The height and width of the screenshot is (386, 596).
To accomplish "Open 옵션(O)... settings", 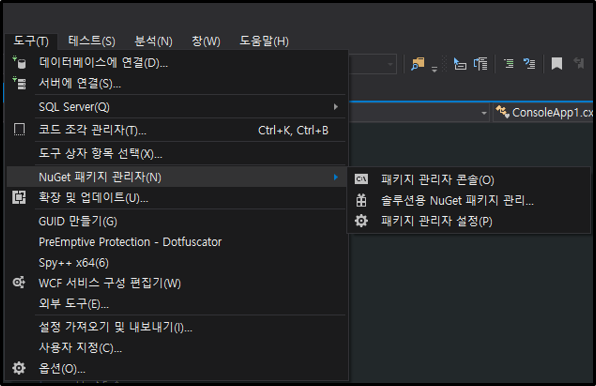I will click(177, 369).
